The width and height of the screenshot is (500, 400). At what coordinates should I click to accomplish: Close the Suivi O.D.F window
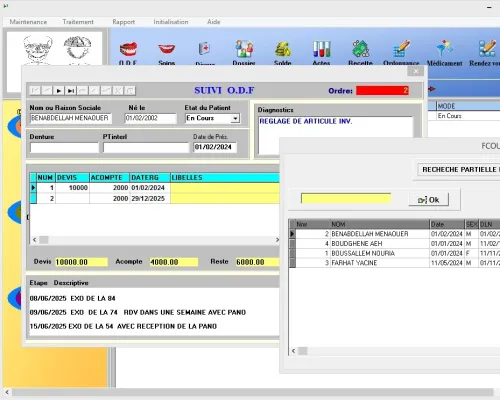[415, 71]
